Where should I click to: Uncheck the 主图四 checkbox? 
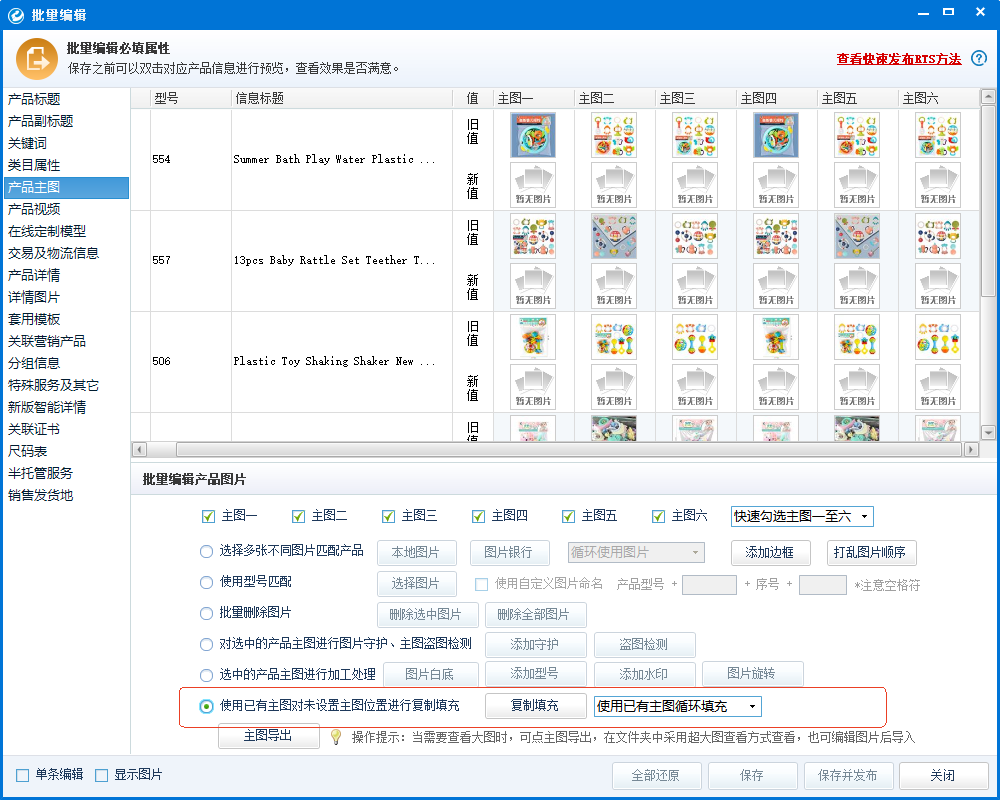477,517
